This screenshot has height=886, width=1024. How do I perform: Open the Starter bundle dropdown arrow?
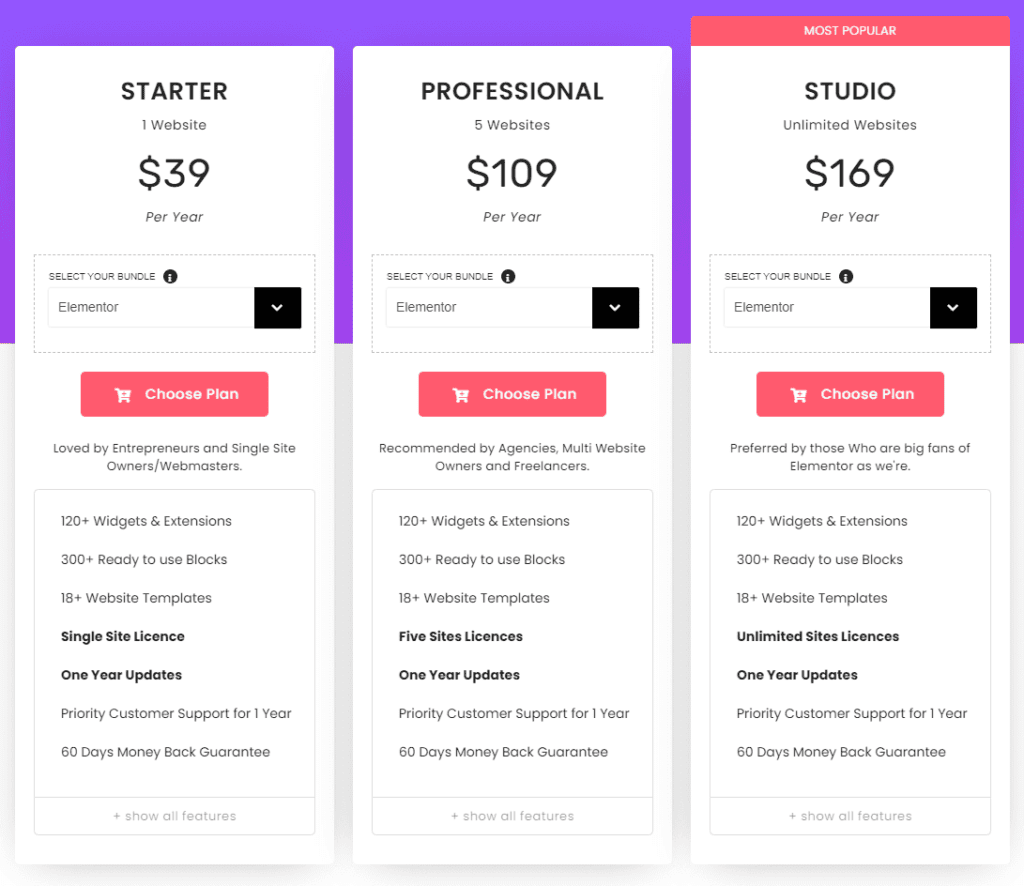click(x=277, y=308)
